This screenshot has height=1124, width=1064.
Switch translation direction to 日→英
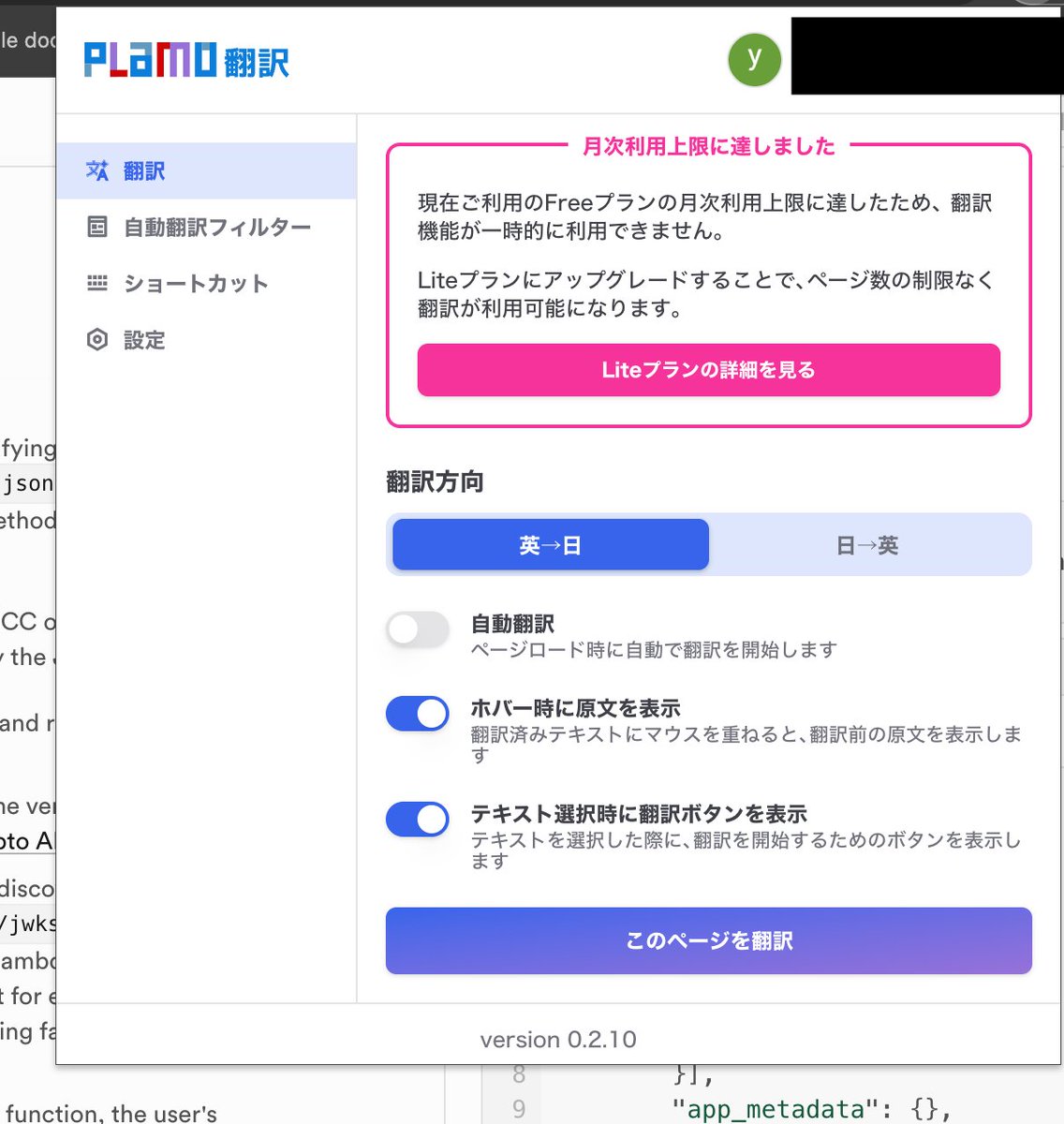coord(869,544)
